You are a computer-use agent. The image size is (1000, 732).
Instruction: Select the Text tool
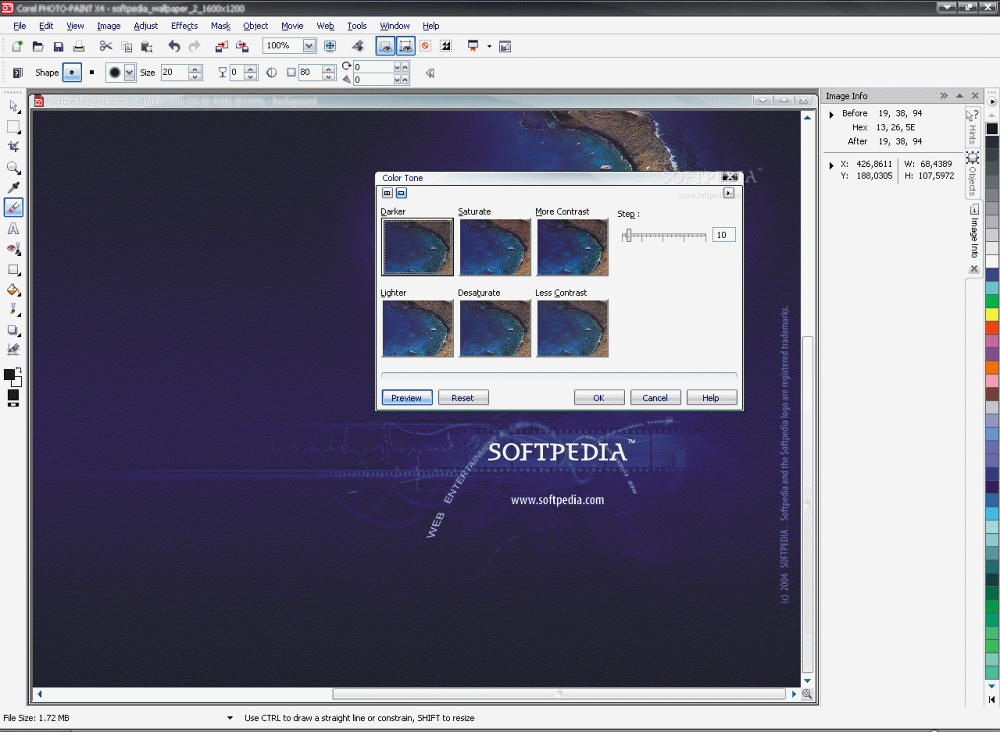pos(13,228)
